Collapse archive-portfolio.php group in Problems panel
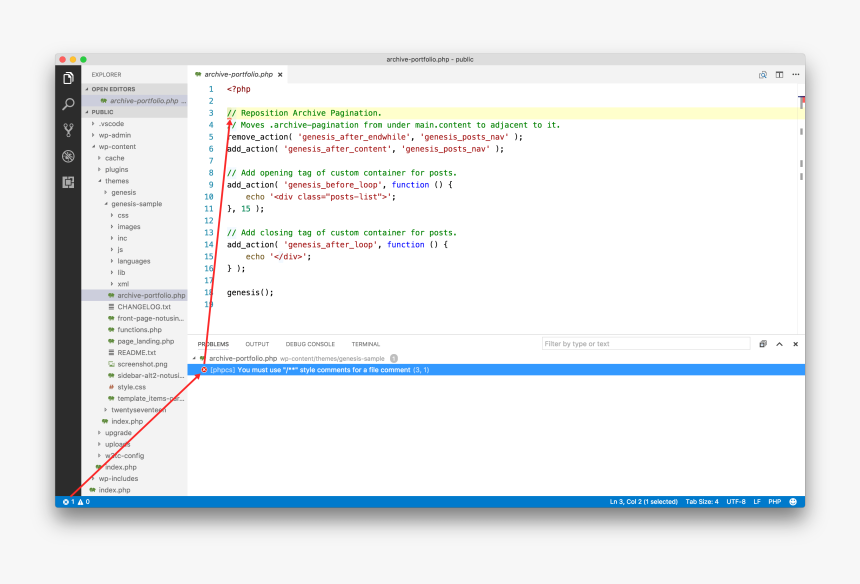 point(194,359)
